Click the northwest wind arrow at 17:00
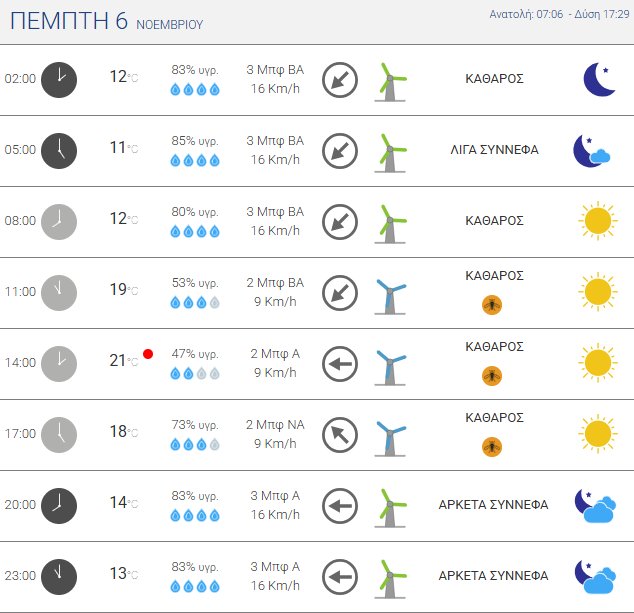Image resolution: width=634 pixels, height=613 pixels. pyautogui.click(x=340, y=435)
